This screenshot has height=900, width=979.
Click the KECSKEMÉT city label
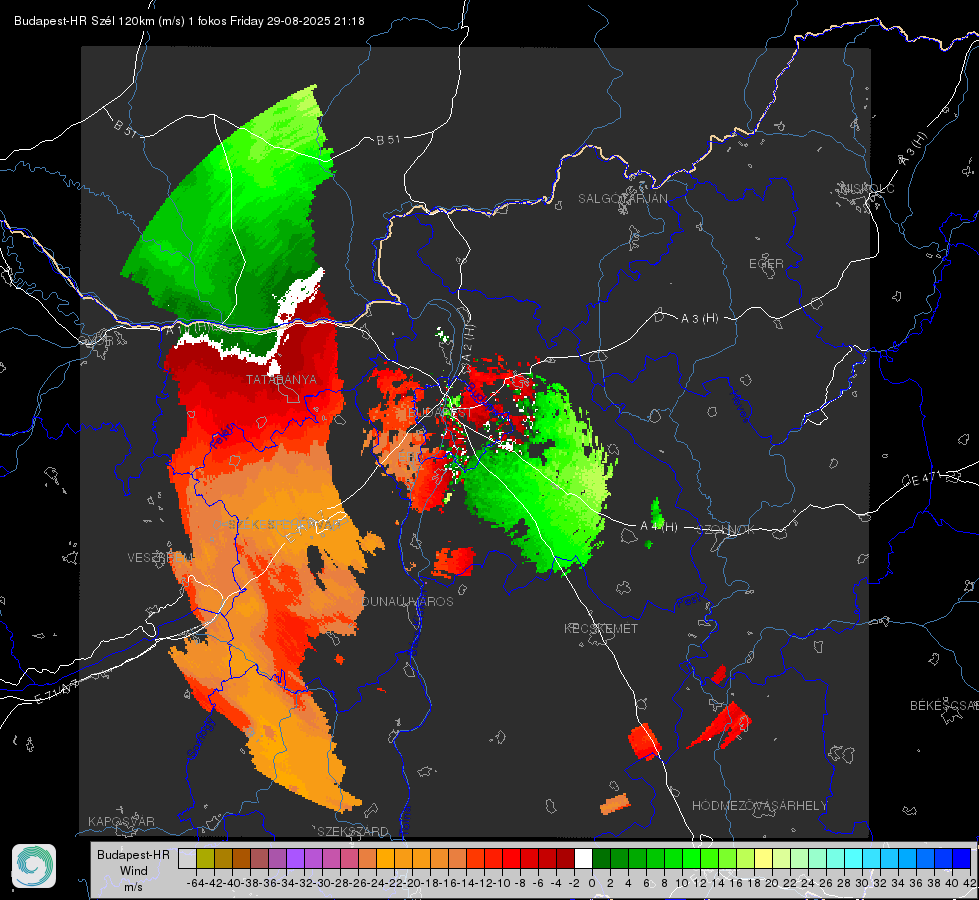pyautogui.click(x=601, y=628)
